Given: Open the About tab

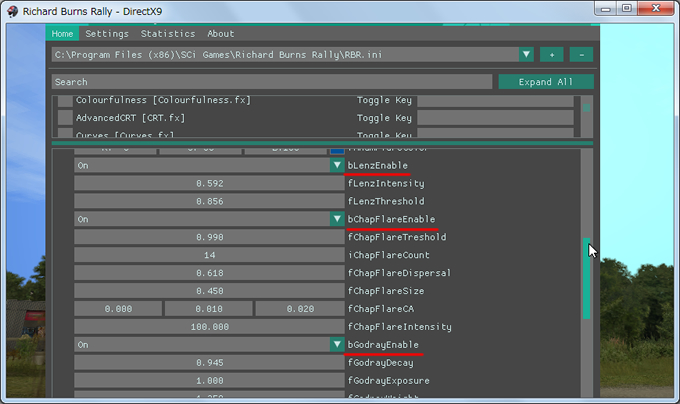Looking at the screenshot, I should pyautogui.click(x=221, y=33).
